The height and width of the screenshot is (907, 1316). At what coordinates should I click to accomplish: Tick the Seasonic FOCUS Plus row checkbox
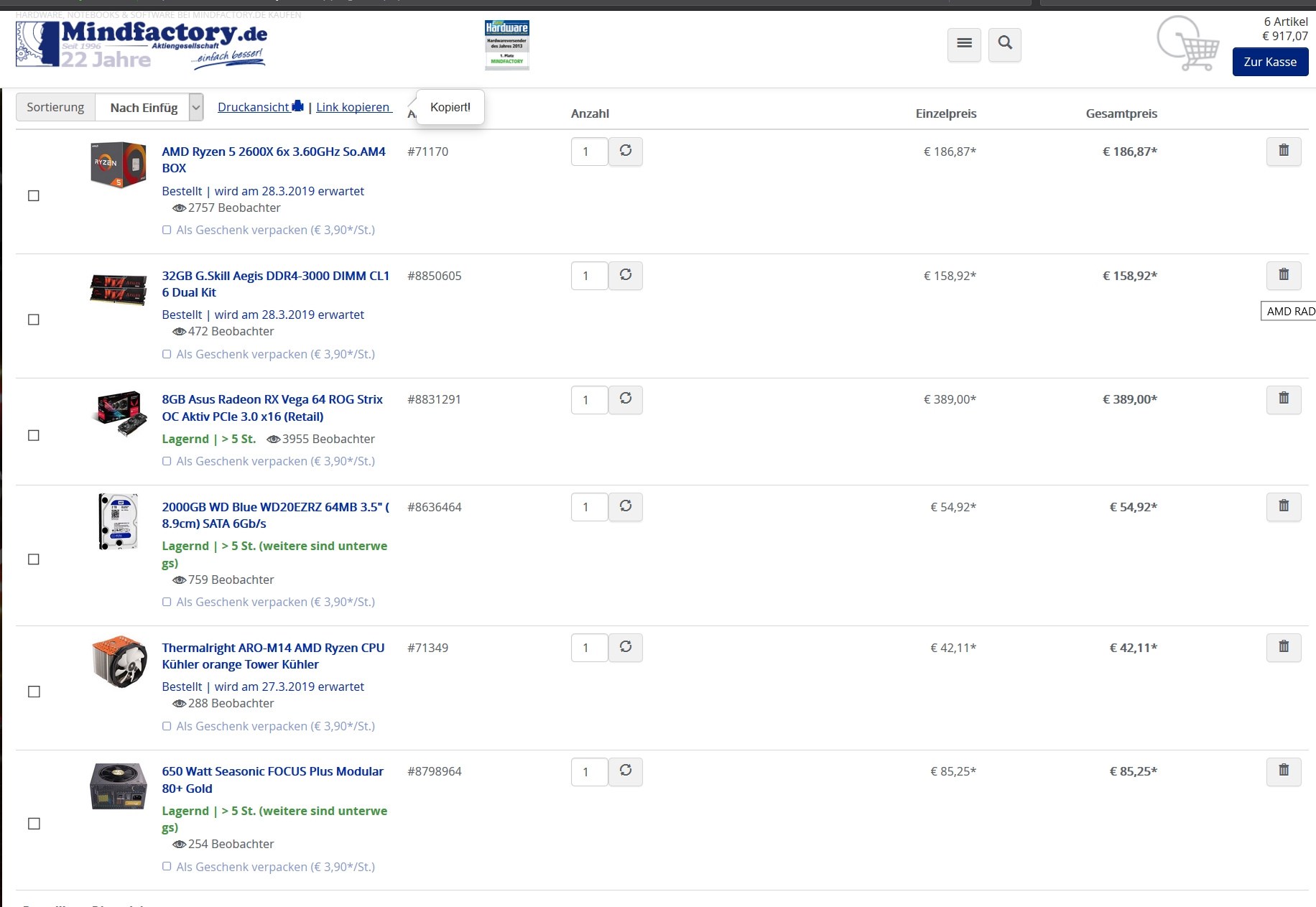coord(33,824)
